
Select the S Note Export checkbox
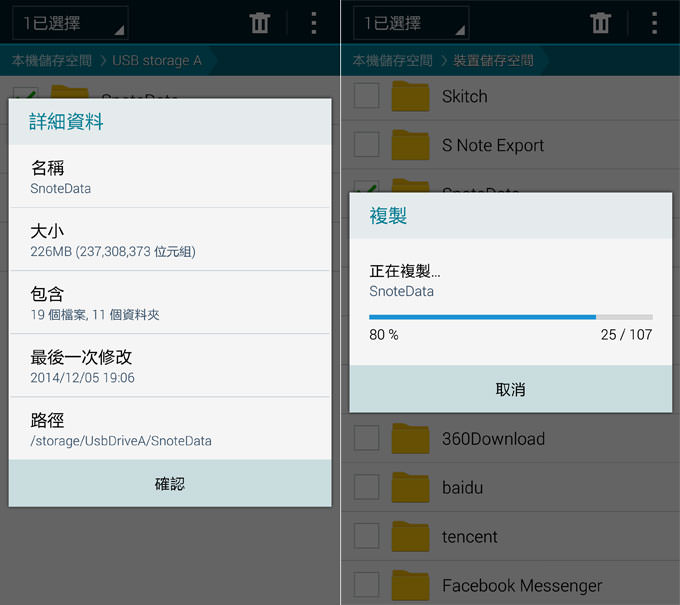tap(367, 145)
